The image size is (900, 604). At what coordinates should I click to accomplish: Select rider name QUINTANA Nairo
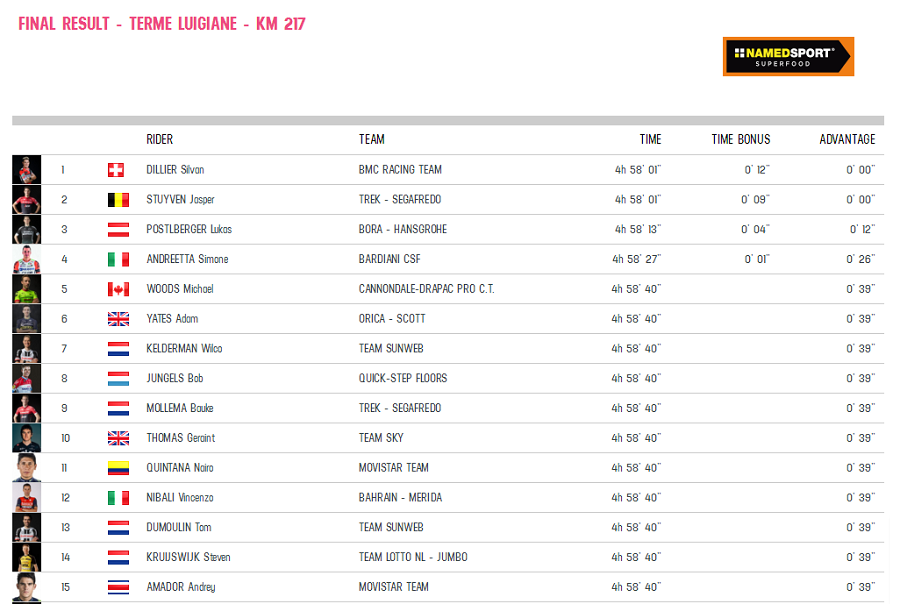(180, 469)
